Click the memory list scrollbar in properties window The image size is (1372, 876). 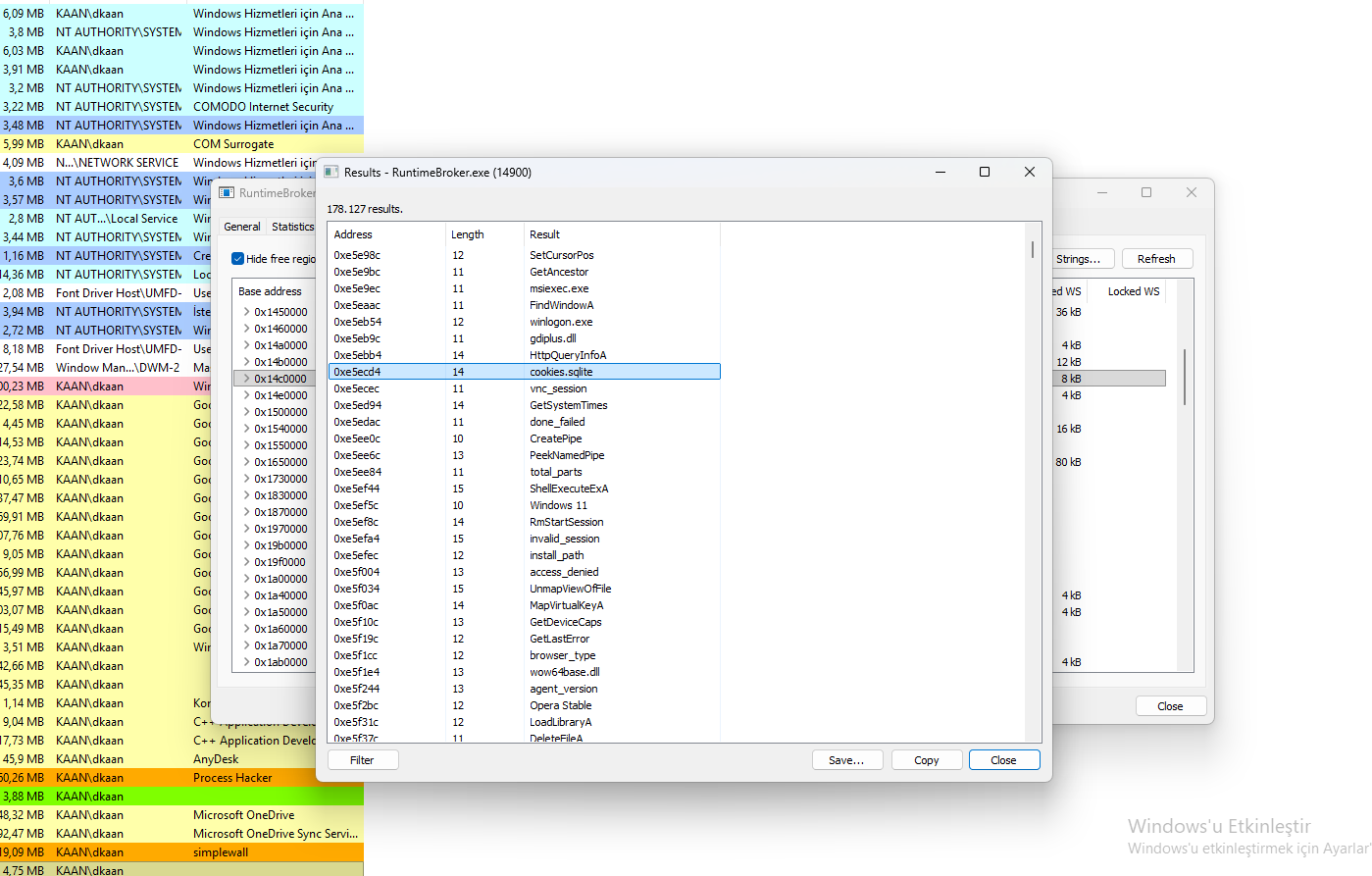click(x=1185, y=378)
